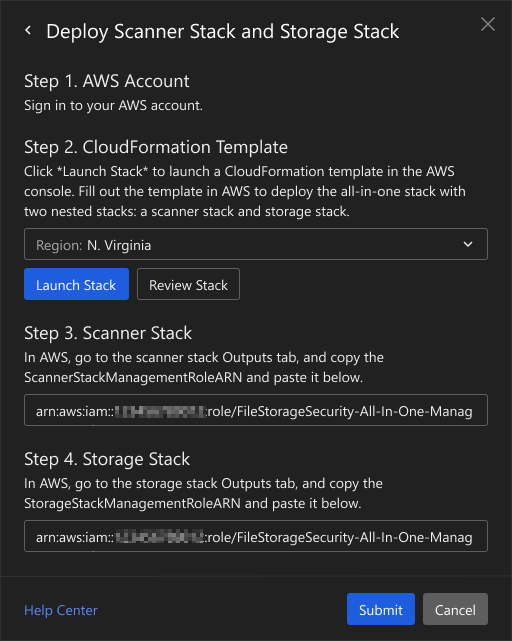
Task: Focus the StorageStackManagementRoleARN input field
Action: click(x=256, y=536)
